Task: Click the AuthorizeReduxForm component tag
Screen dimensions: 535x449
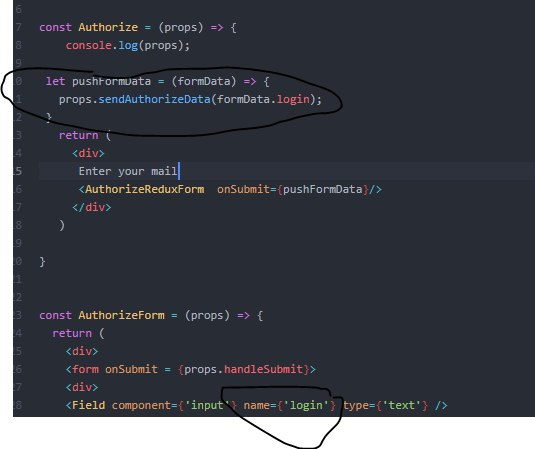Action: click(x=145, y=189)
